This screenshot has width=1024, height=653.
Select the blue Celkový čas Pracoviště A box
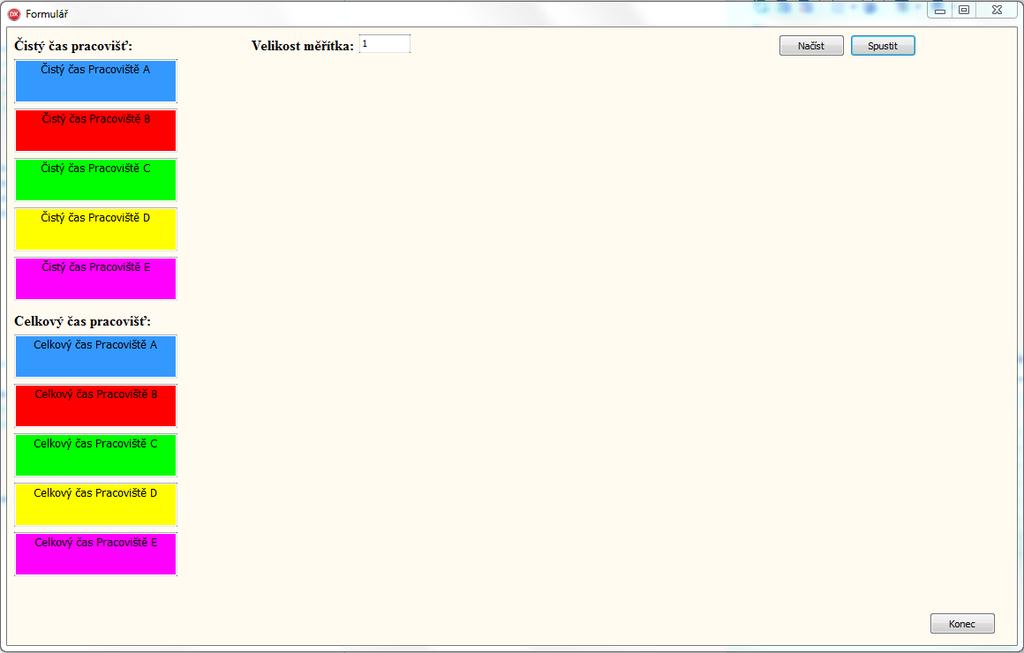click(96, 357)
